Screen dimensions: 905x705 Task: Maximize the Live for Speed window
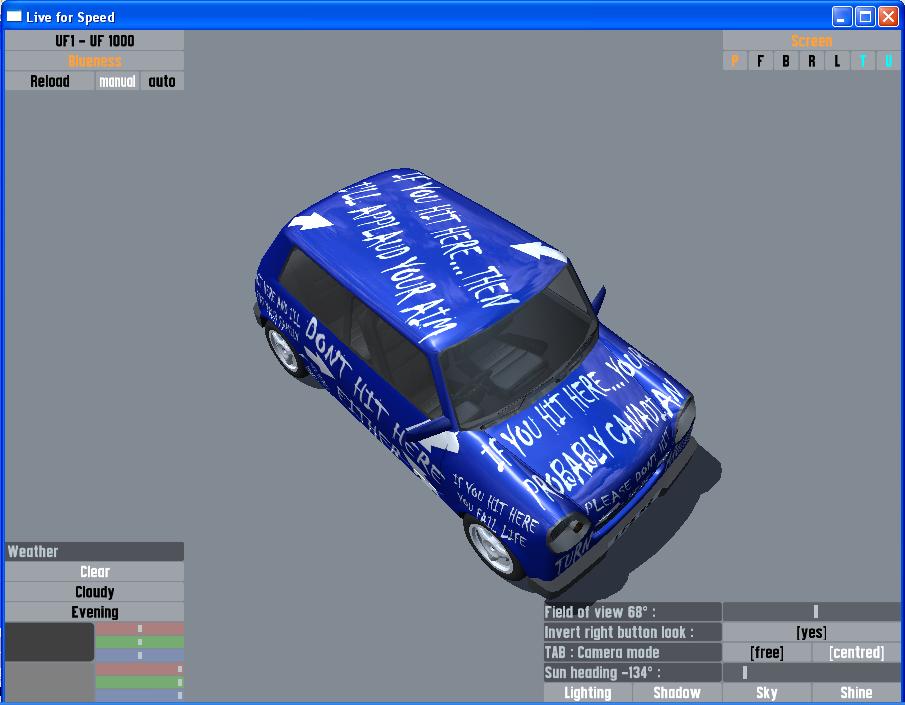pos(865,16)
